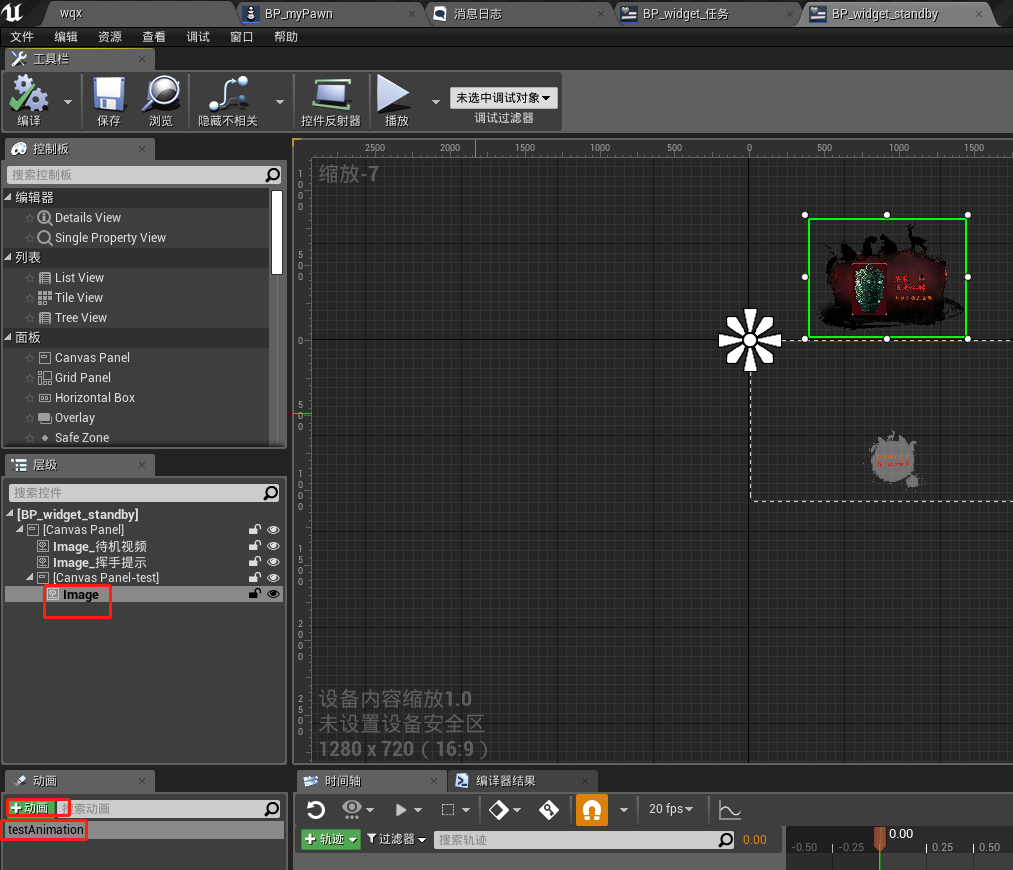
Task: Toggle the lock on the Image widget
Action: tap(254, 593)
